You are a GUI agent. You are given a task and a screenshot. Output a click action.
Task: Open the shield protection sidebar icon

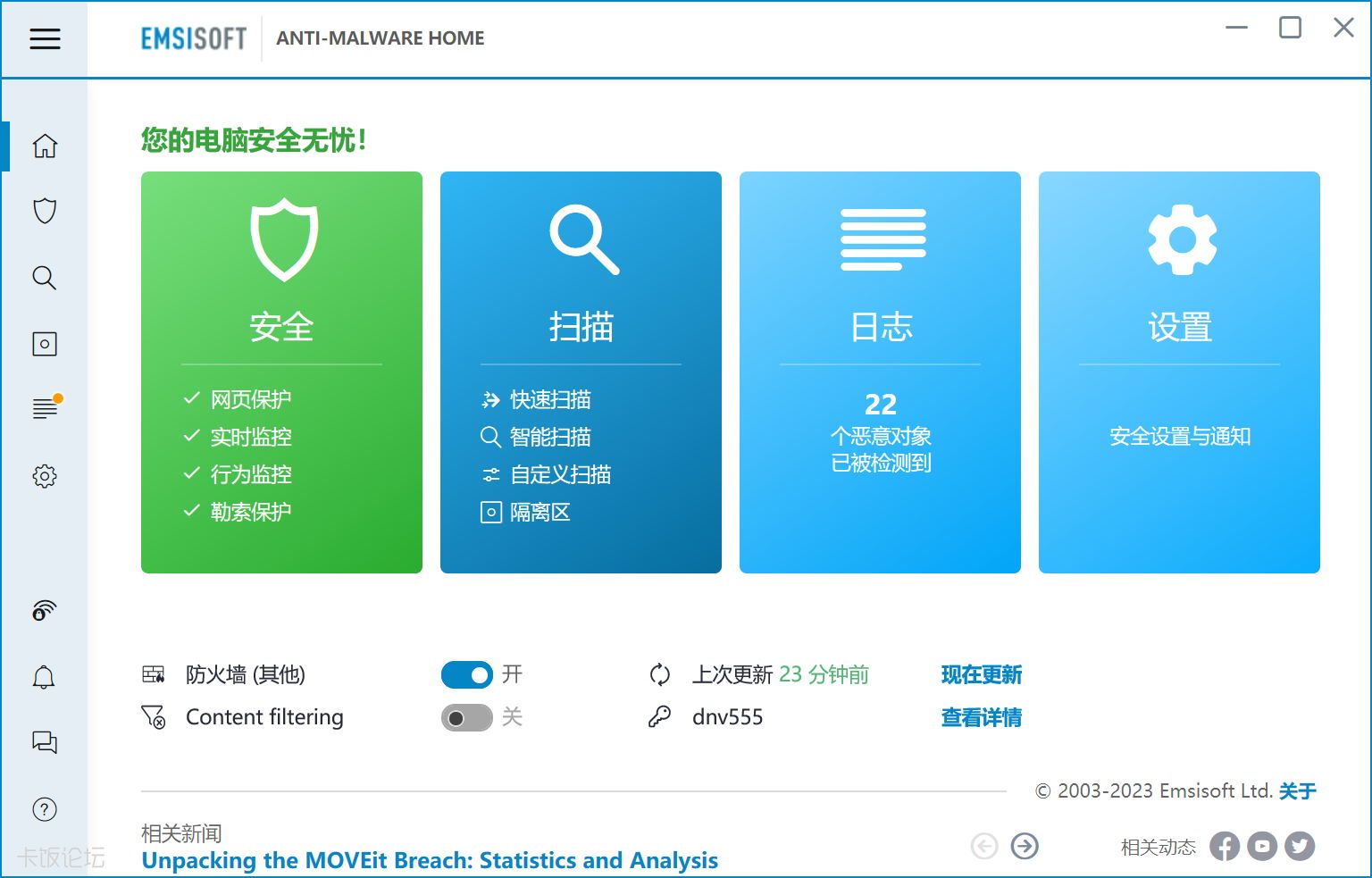tap(45, 211)
